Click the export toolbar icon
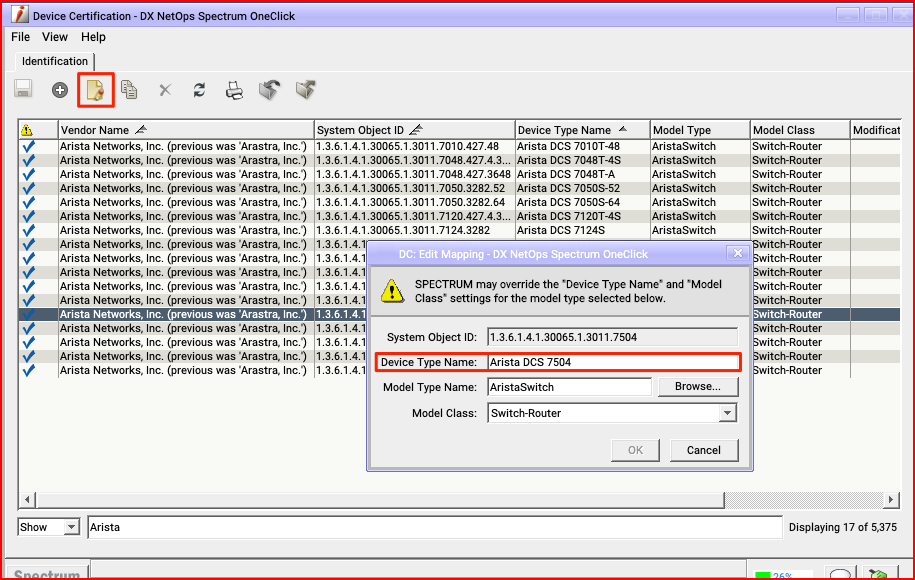 coord(305,90)
